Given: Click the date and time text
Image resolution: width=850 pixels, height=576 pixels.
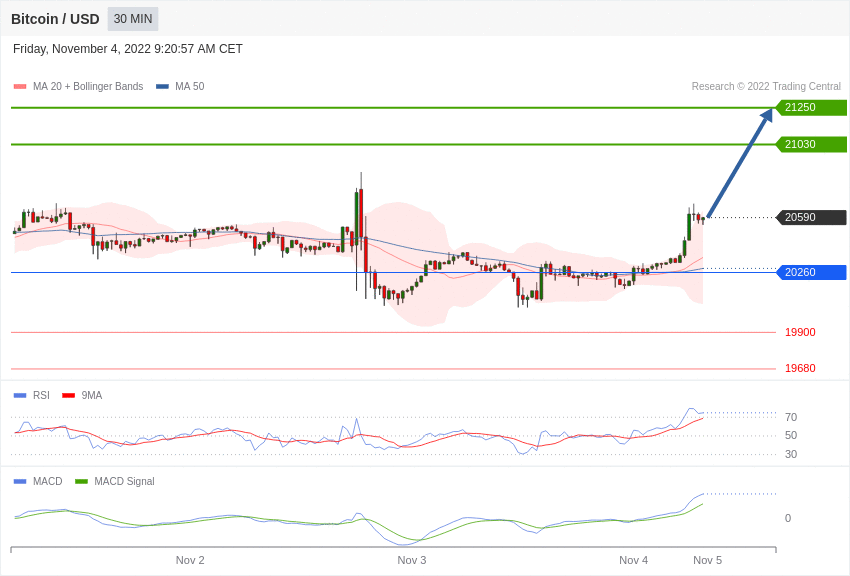Looking at the screenshot, I should point(127,49).
